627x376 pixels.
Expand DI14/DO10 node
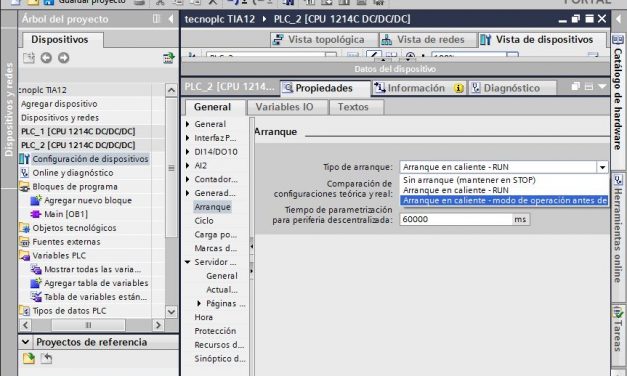188,152
